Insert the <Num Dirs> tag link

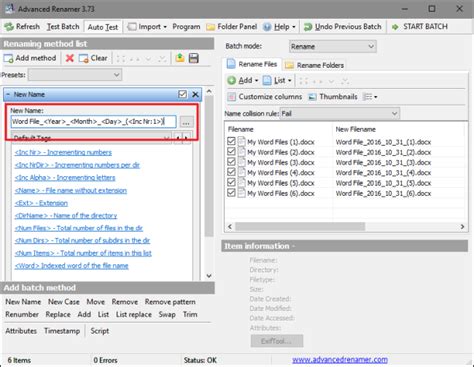[x=82, y=240]
